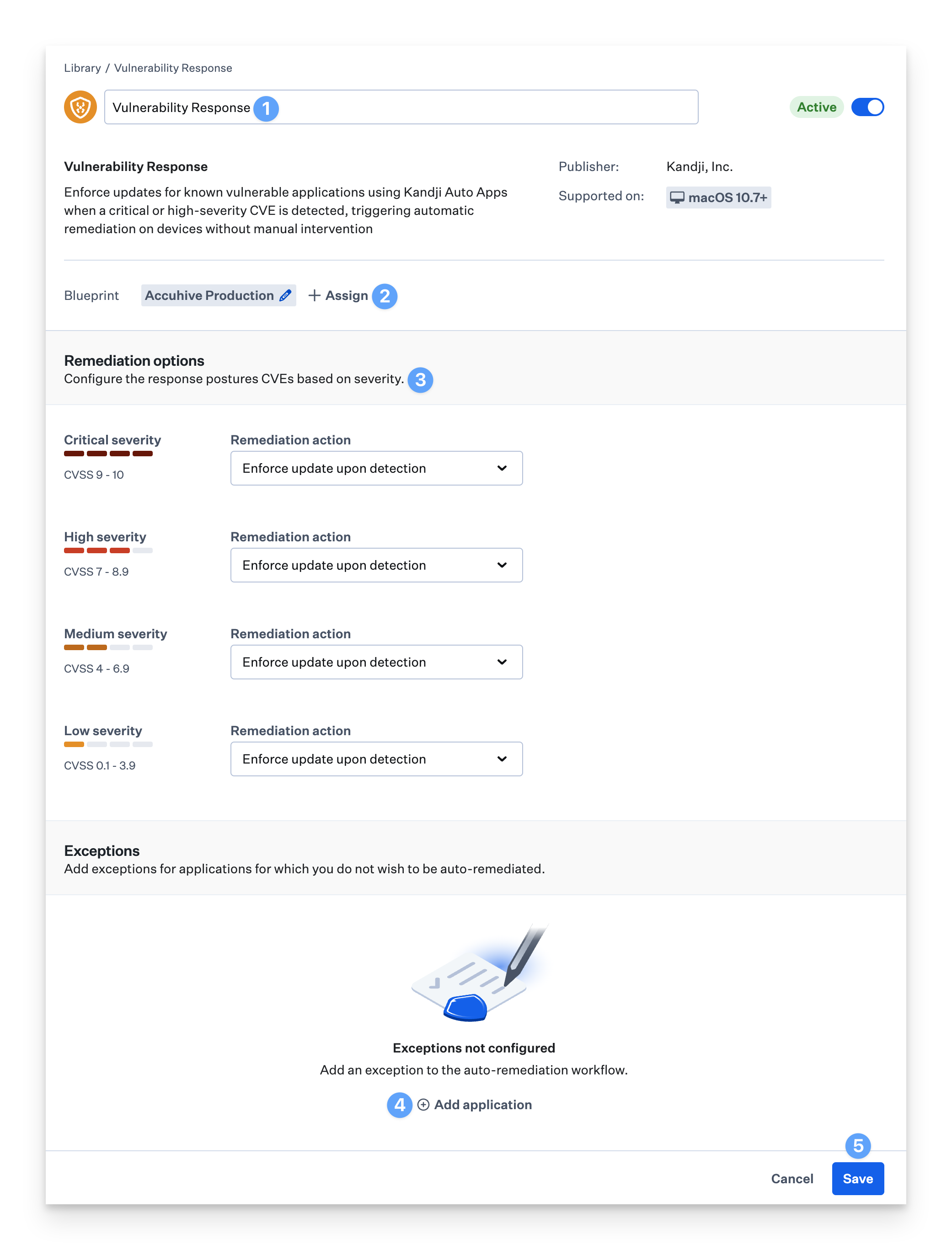Click the circled plus Add application icon
952x1250 pixels.
pos(423,1104)
